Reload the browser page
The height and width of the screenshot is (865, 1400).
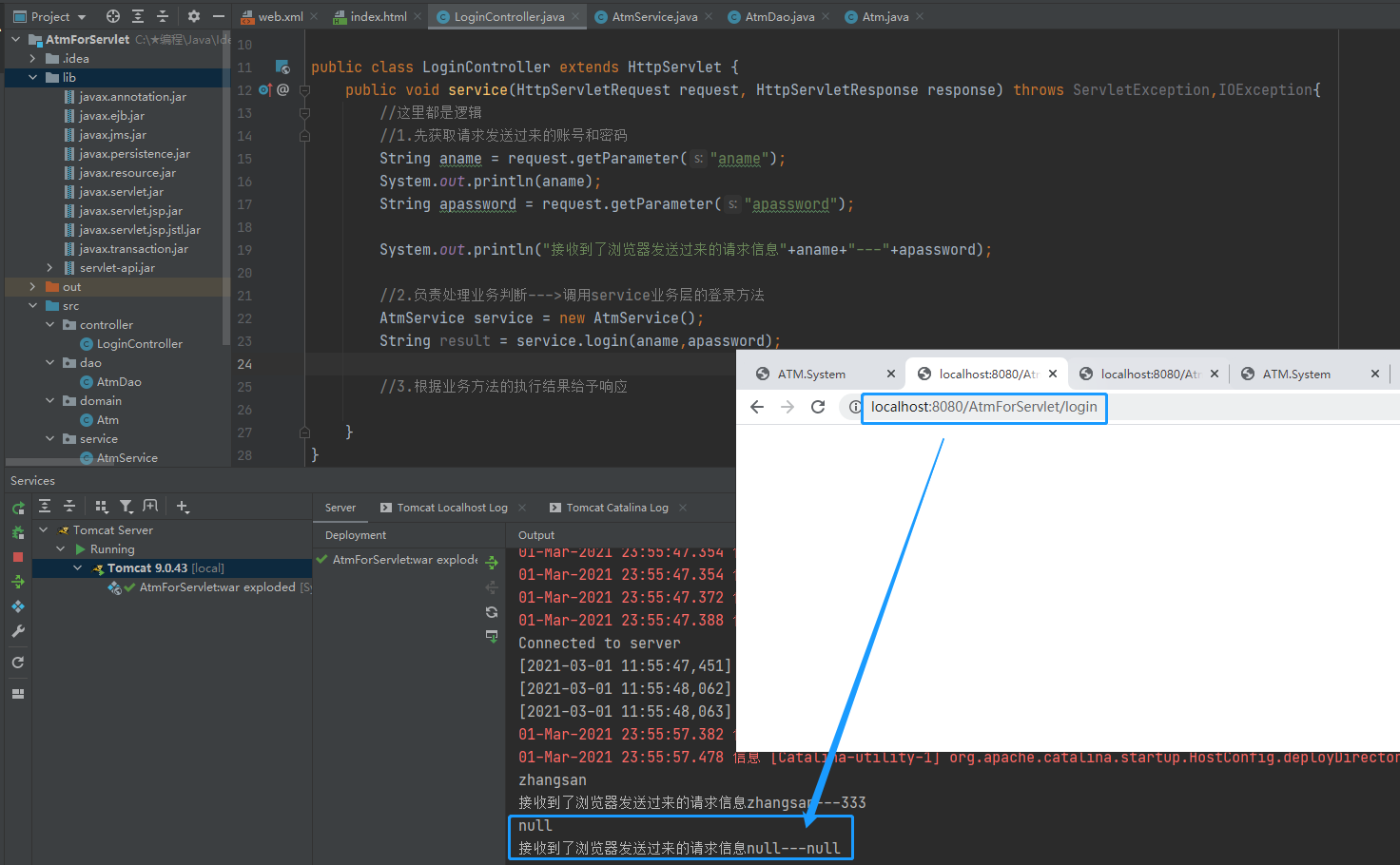818,407
